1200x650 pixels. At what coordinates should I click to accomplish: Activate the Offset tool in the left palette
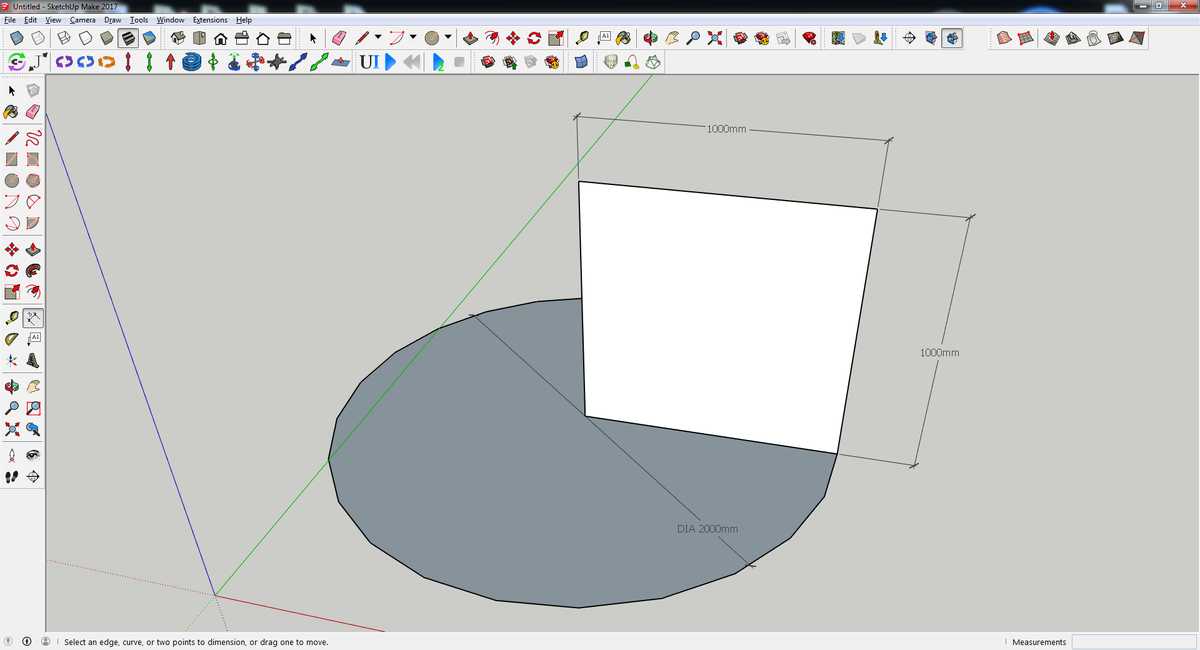pos(33,292)
